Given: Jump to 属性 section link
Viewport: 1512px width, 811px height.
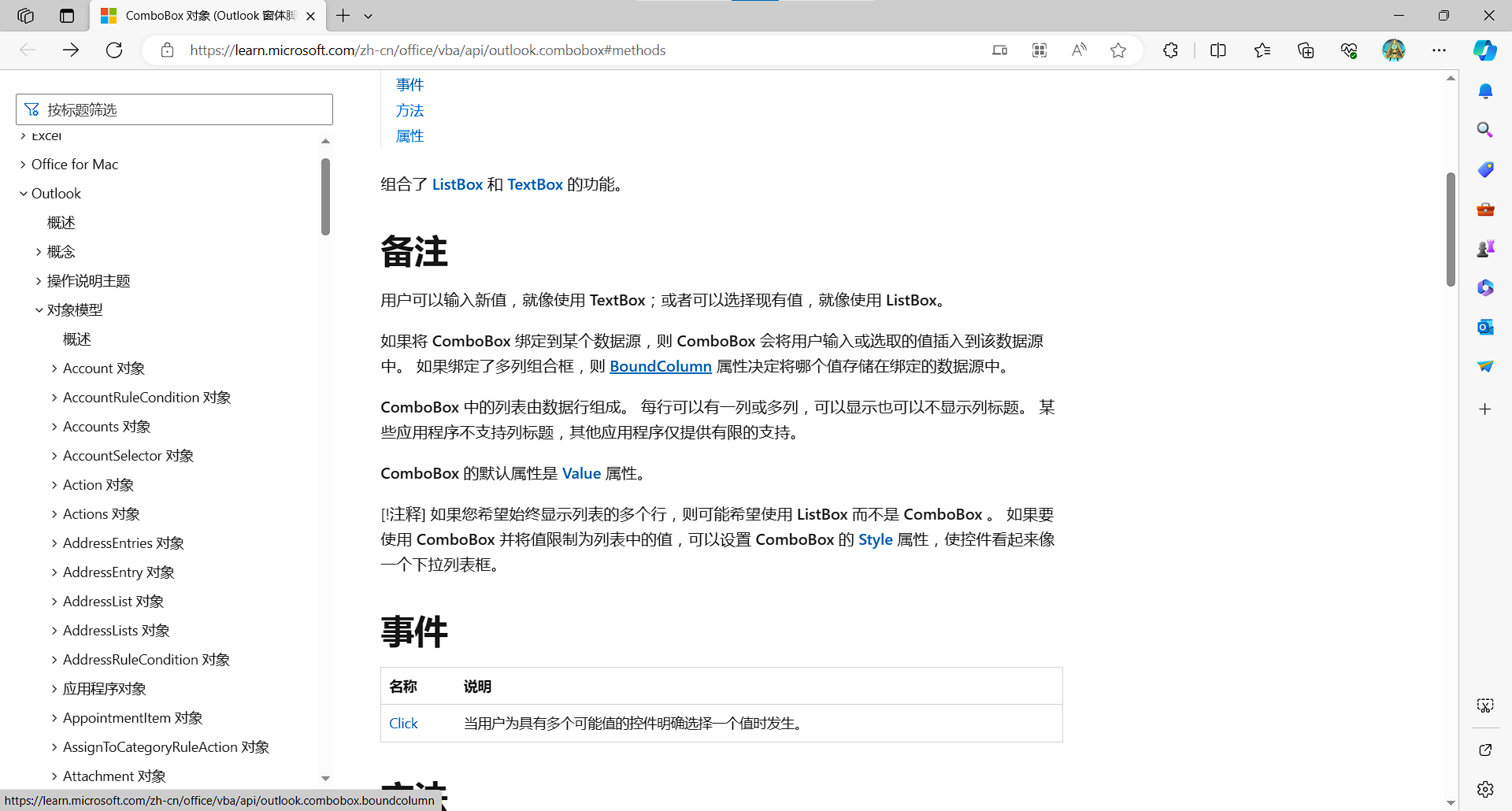Looking at the screenshot, I should point(409,136).
